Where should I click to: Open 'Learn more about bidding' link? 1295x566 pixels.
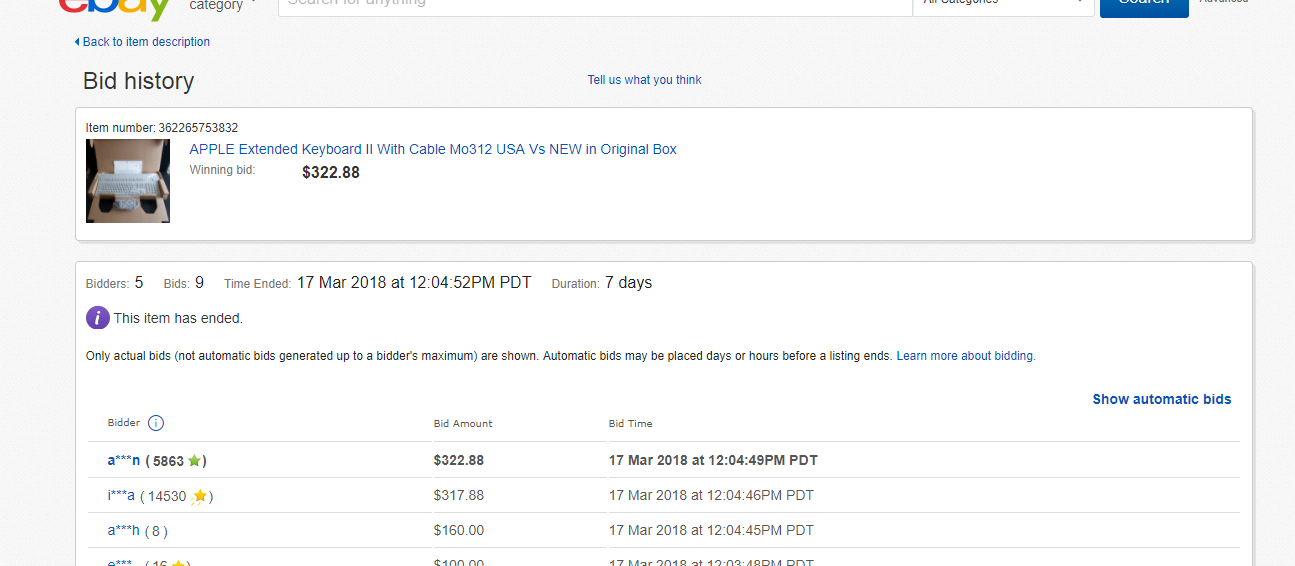[x=964, y=356]
